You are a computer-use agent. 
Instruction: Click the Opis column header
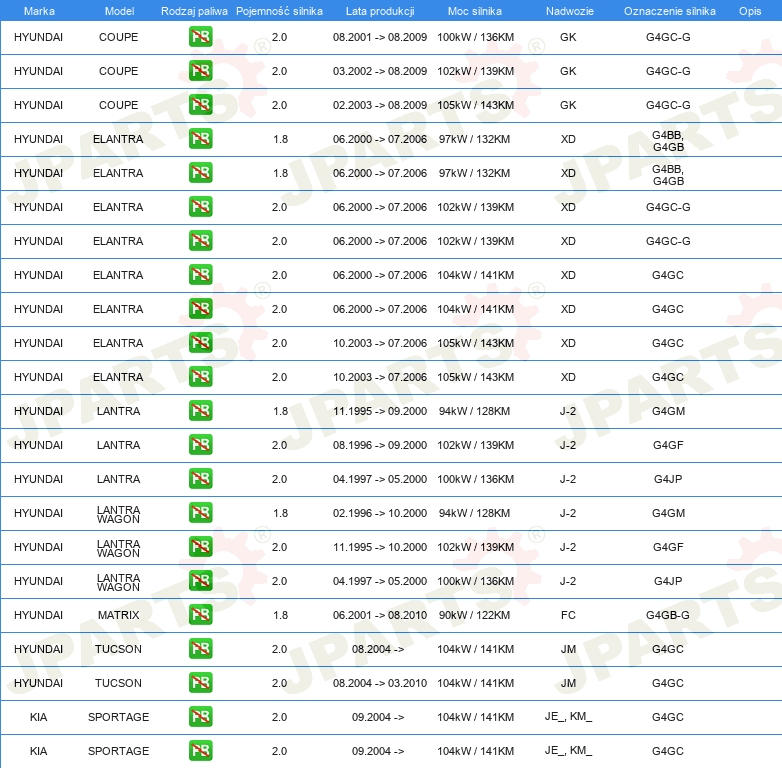(750, 11)
